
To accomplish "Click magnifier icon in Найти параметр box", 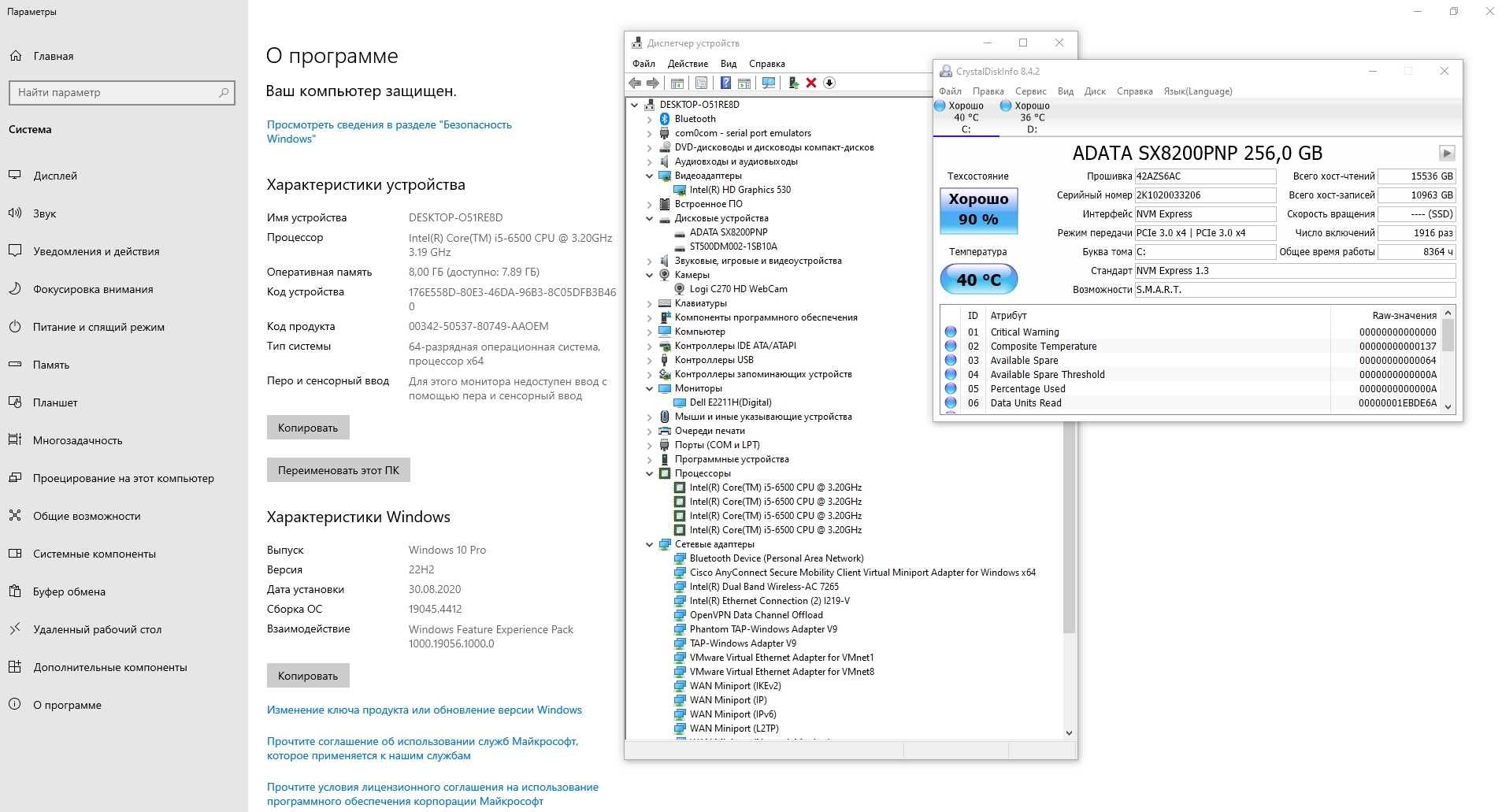I will pyautogui.click(x=223, y=92).
